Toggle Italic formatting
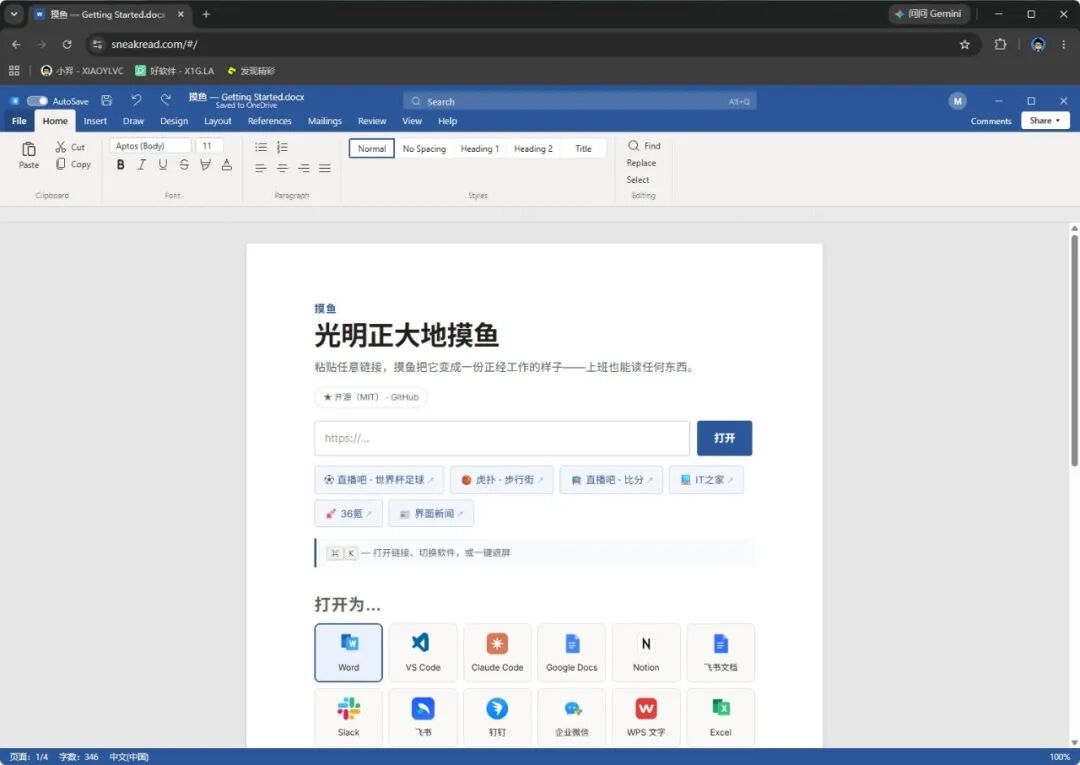This screenshot has height=765, width=1080. pos(142,165)
